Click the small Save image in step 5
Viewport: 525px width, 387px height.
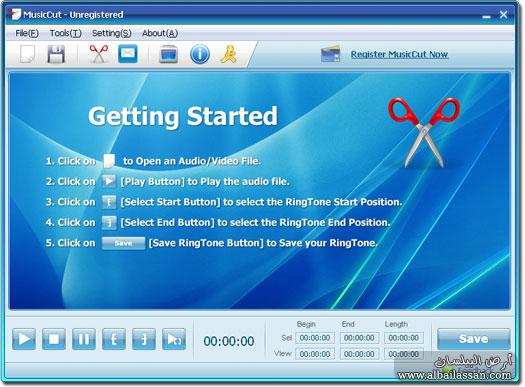123,243
